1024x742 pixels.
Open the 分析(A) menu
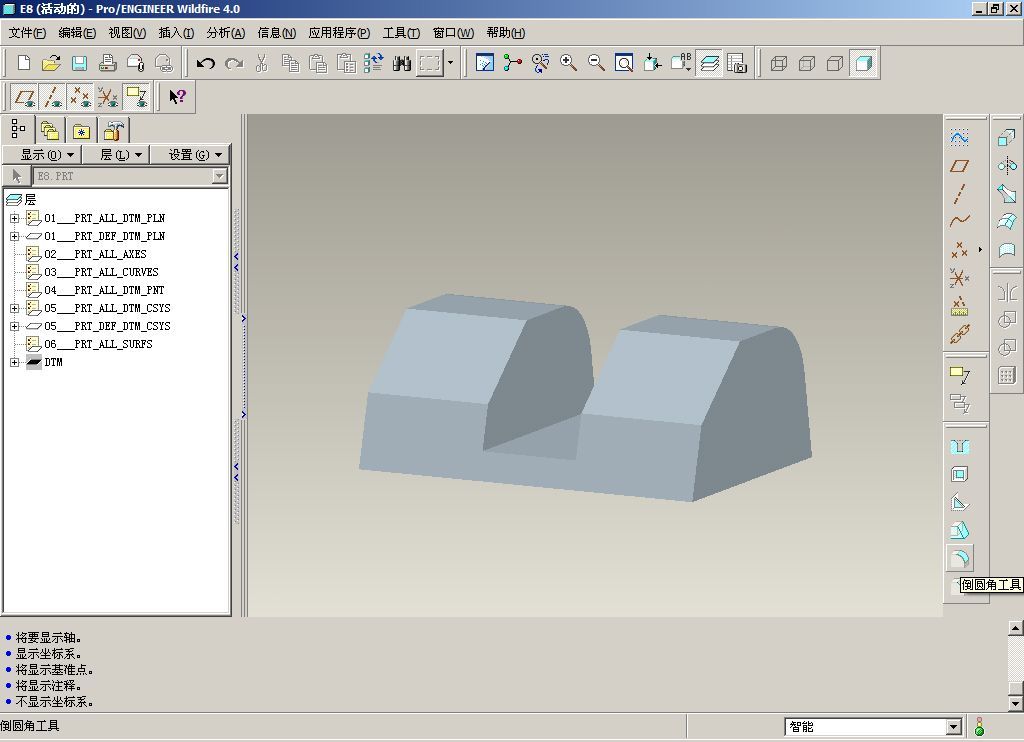[x=225, y=33]
